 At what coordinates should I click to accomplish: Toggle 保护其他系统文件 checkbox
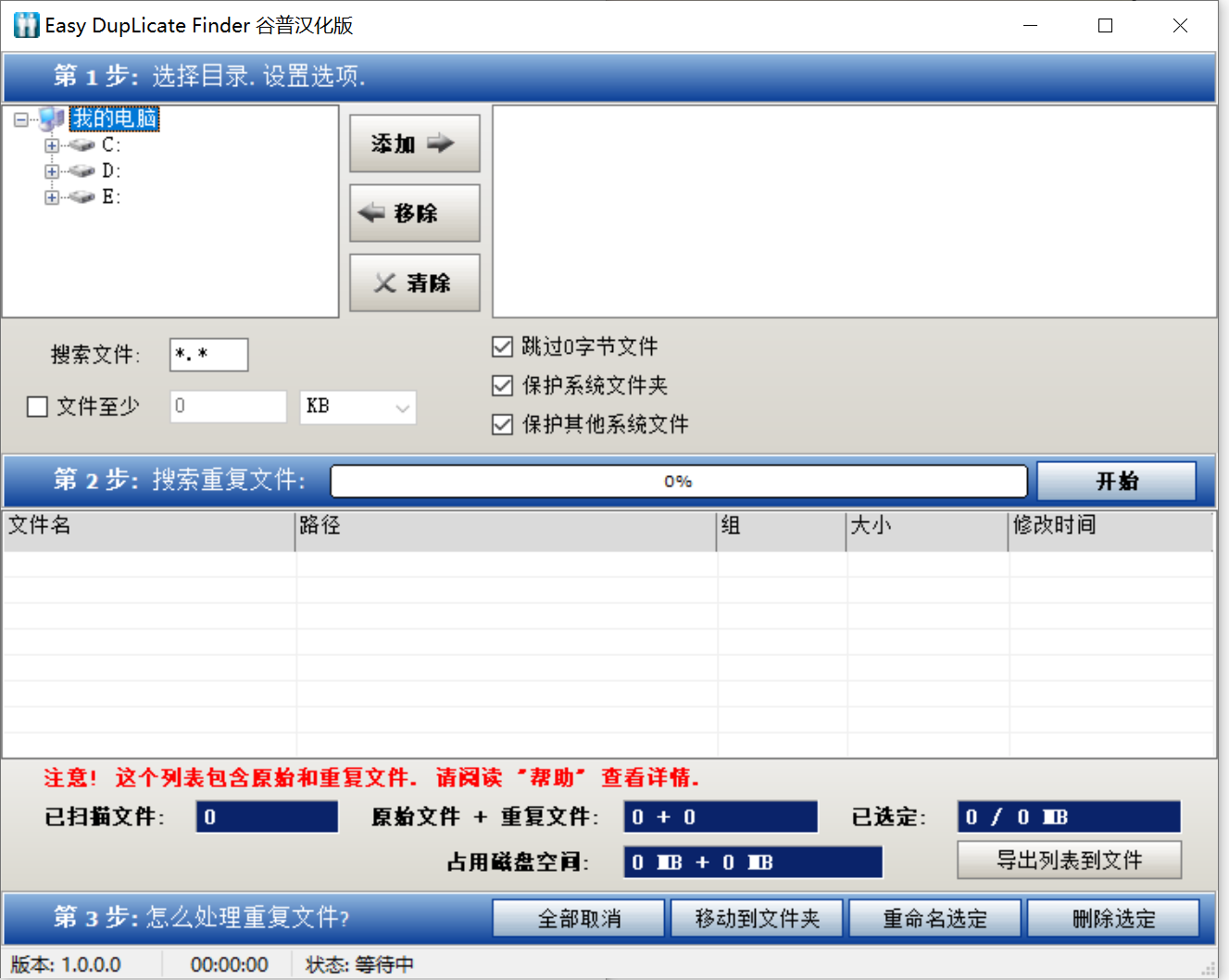502,424
